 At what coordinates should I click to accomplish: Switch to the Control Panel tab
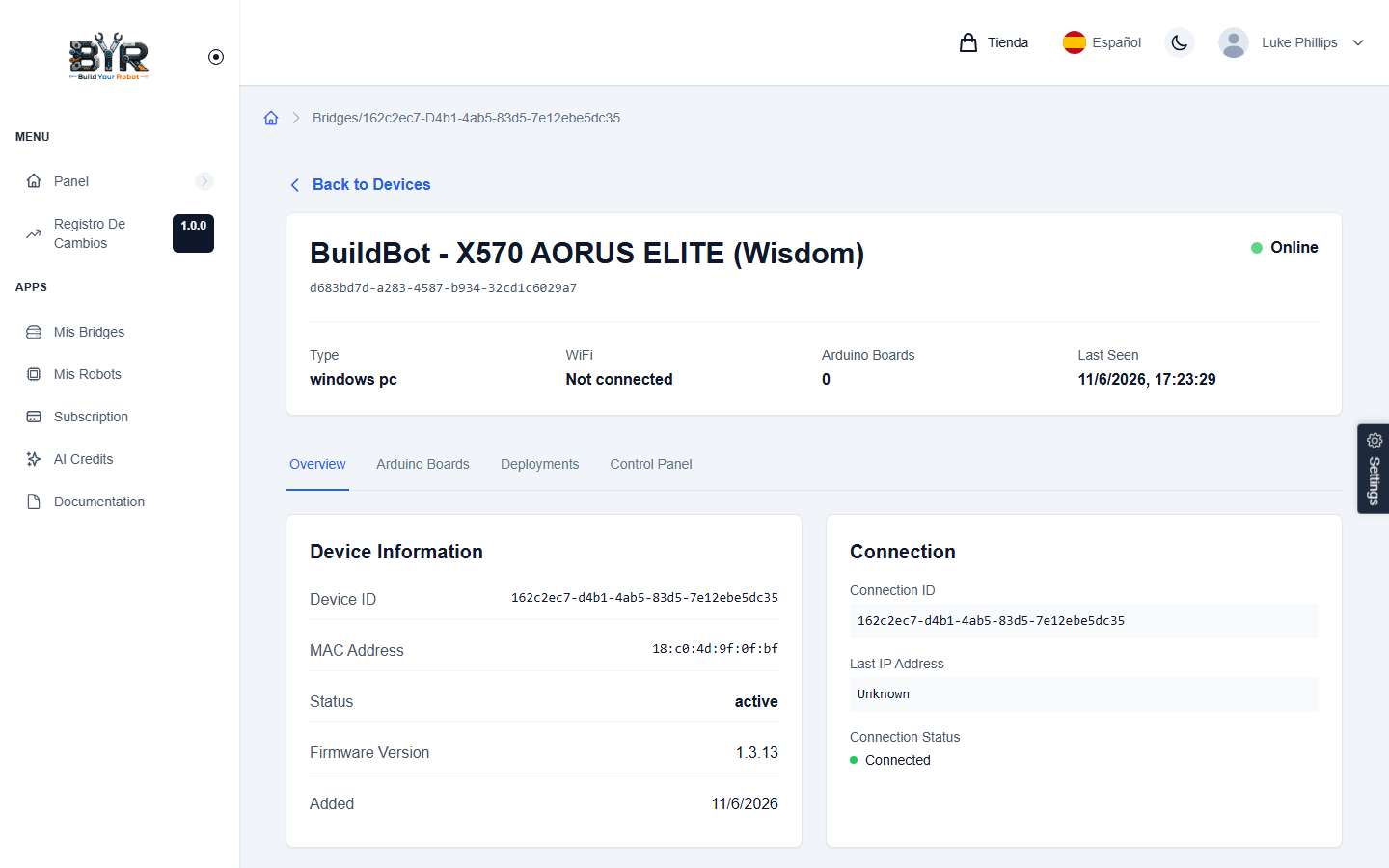[651, 464]
